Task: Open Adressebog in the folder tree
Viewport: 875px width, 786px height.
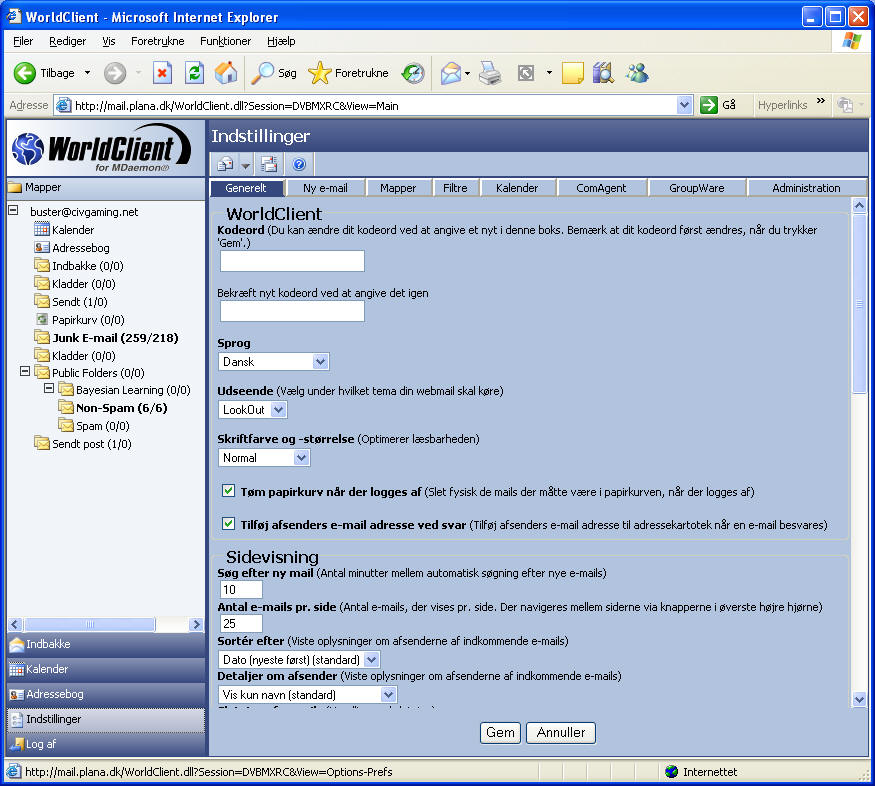Action: tap(80, 248)
